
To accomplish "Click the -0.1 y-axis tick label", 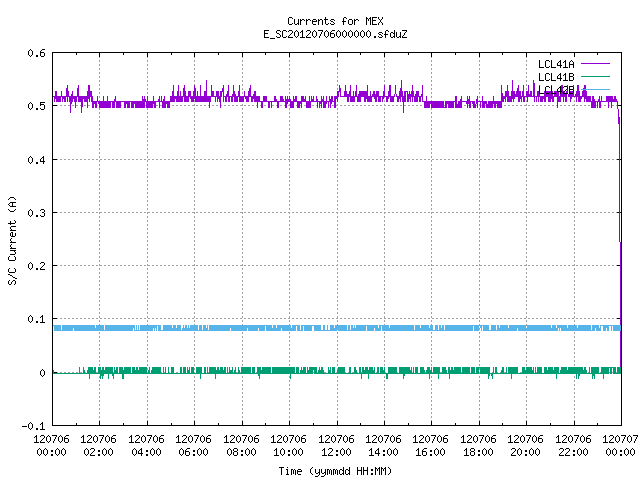I will point(33,426).
